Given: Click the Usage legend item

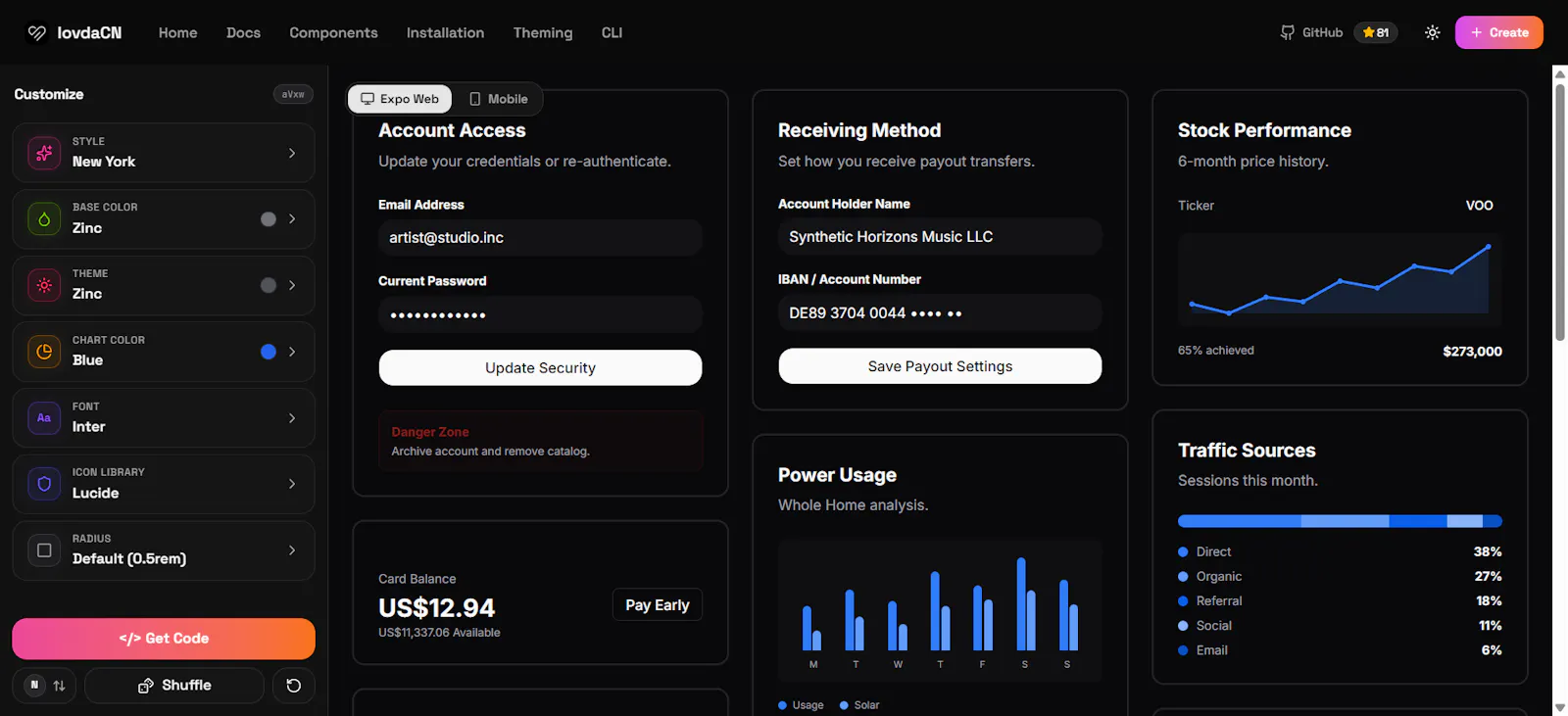Looking at the screenshot, I should point(802,705).
